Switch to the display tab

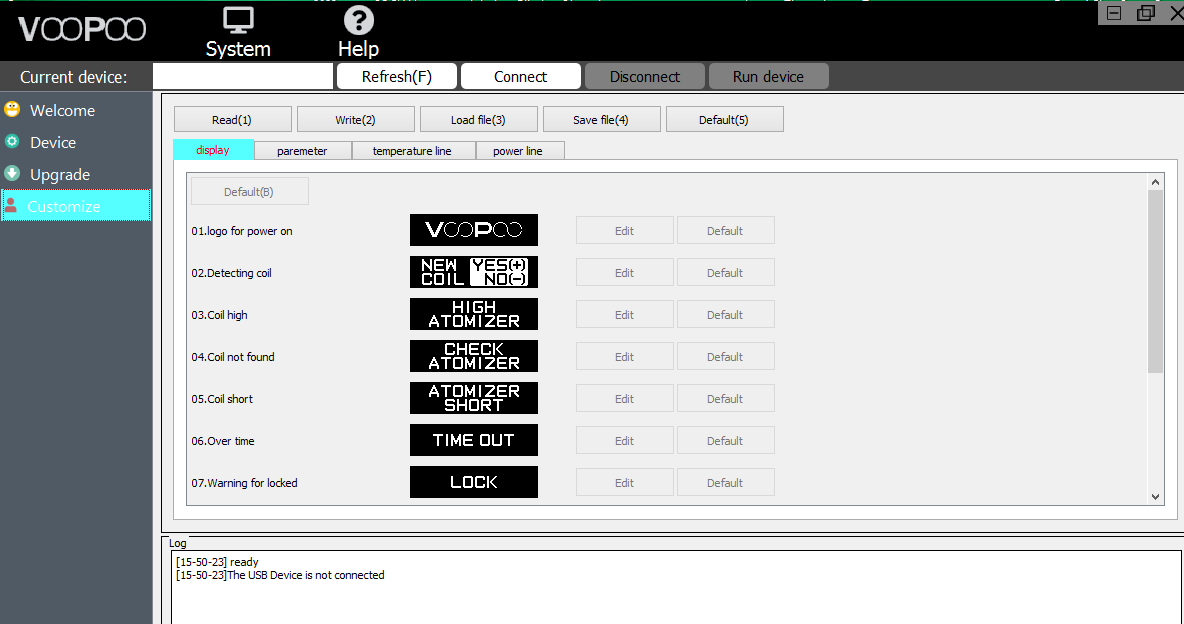pyautogui.click(x=213, y=150)
